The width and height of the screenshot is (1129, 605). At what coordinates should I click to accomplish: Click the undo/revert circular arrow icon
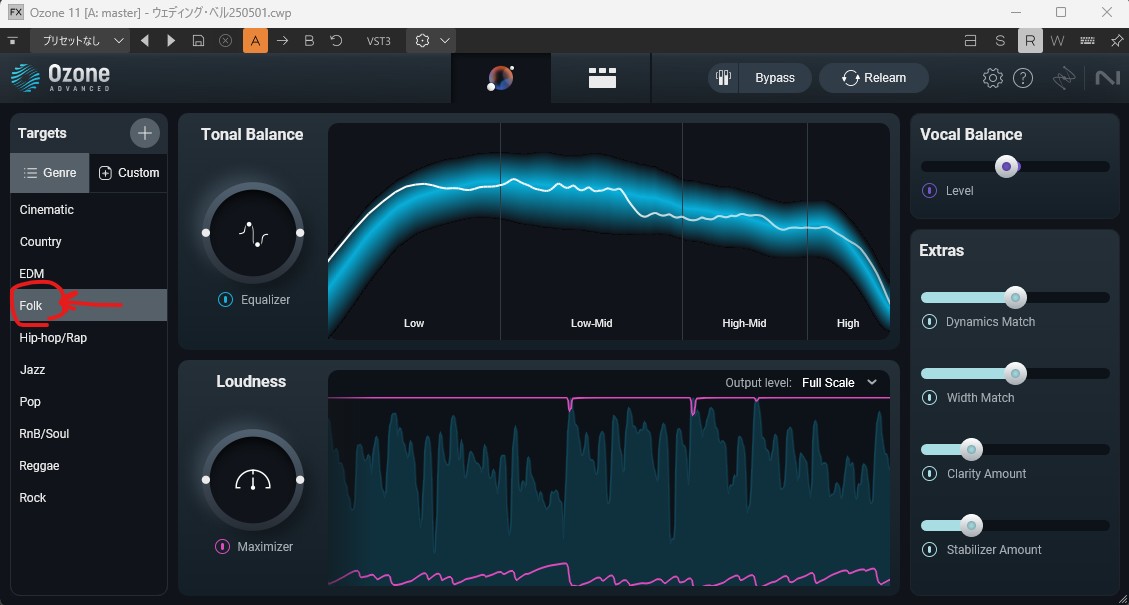tap(336, 41)
